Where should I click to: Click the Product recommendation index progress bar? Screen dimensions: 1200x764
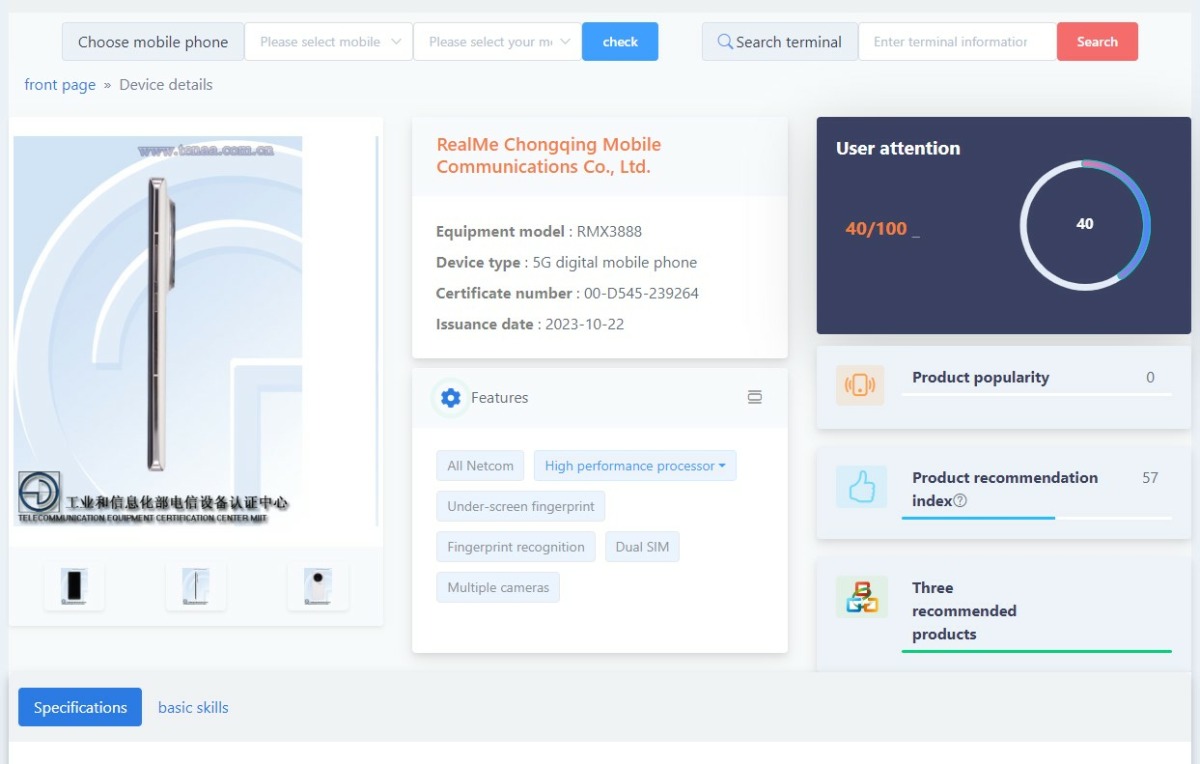pos(1035,518)
